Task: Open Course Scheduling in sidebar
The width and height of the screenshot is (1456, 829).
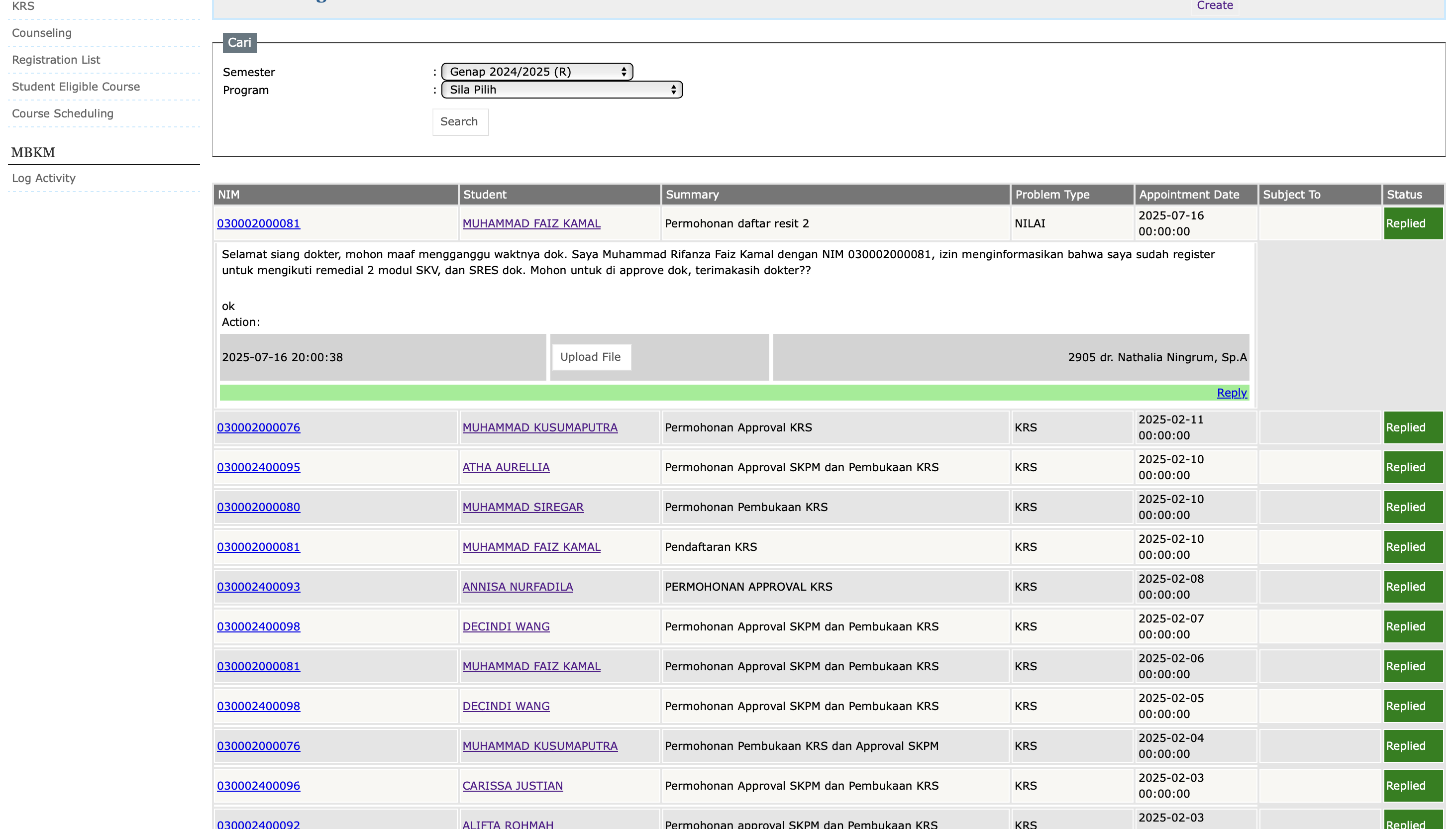Action: click(x=63, y=113)
